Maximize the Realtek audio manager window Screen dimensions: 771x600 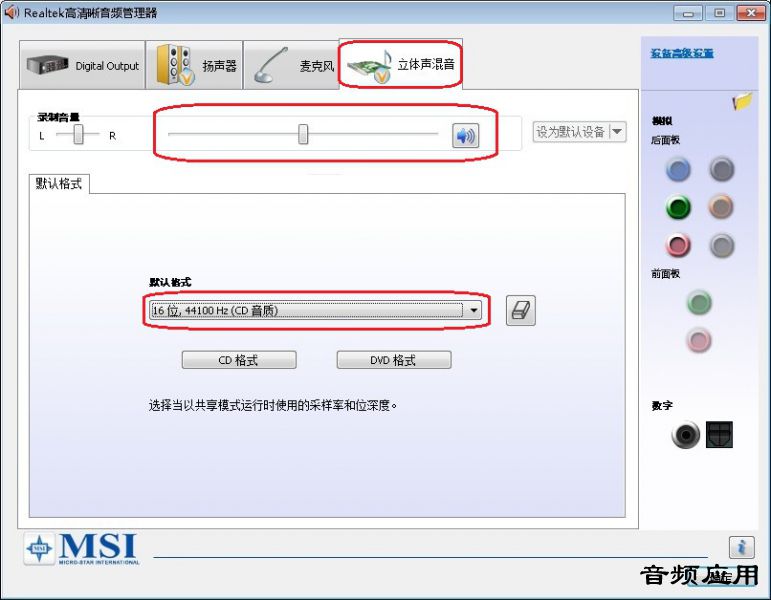tap(719, 13)
